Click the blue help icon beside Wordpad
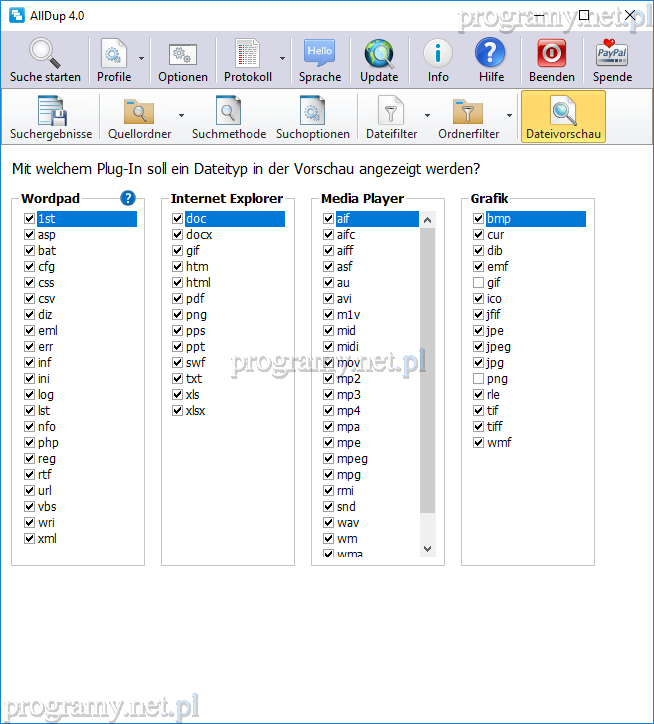The height and width of the screenshot is (724, 654). pyautogui.click(x=128, y=198)
